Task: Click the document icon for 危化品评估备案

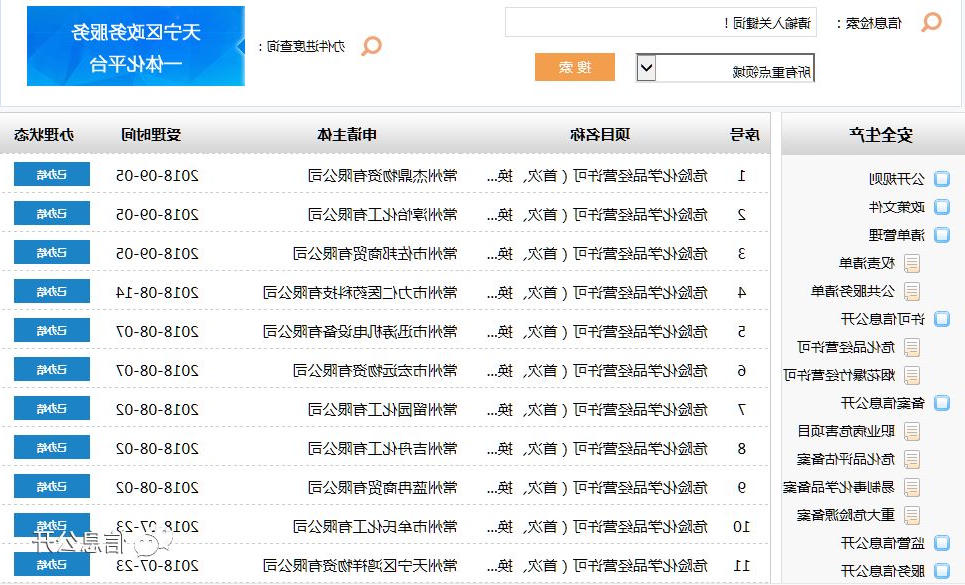Action: pos(912,459)
